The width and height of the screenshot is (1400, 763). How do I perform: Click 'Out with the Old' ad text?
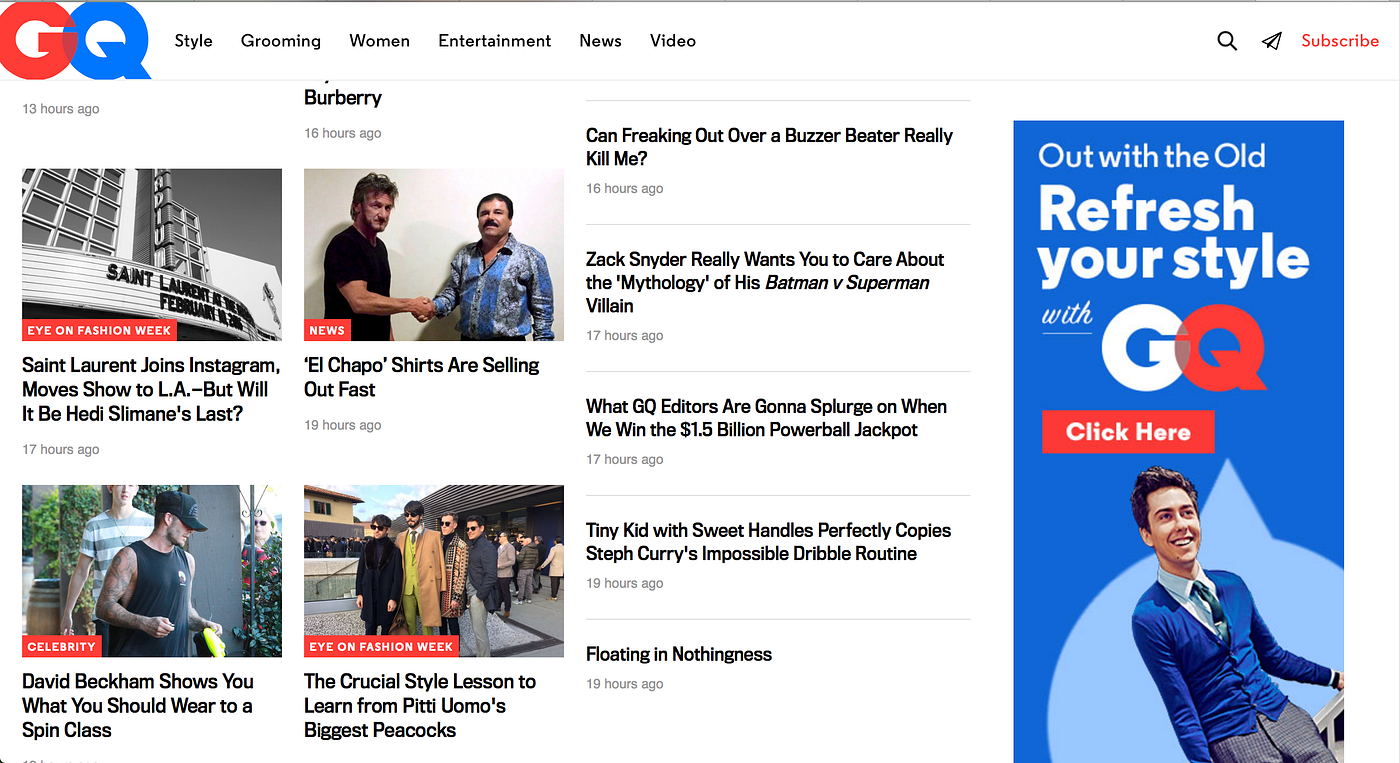click(1152, 156)
